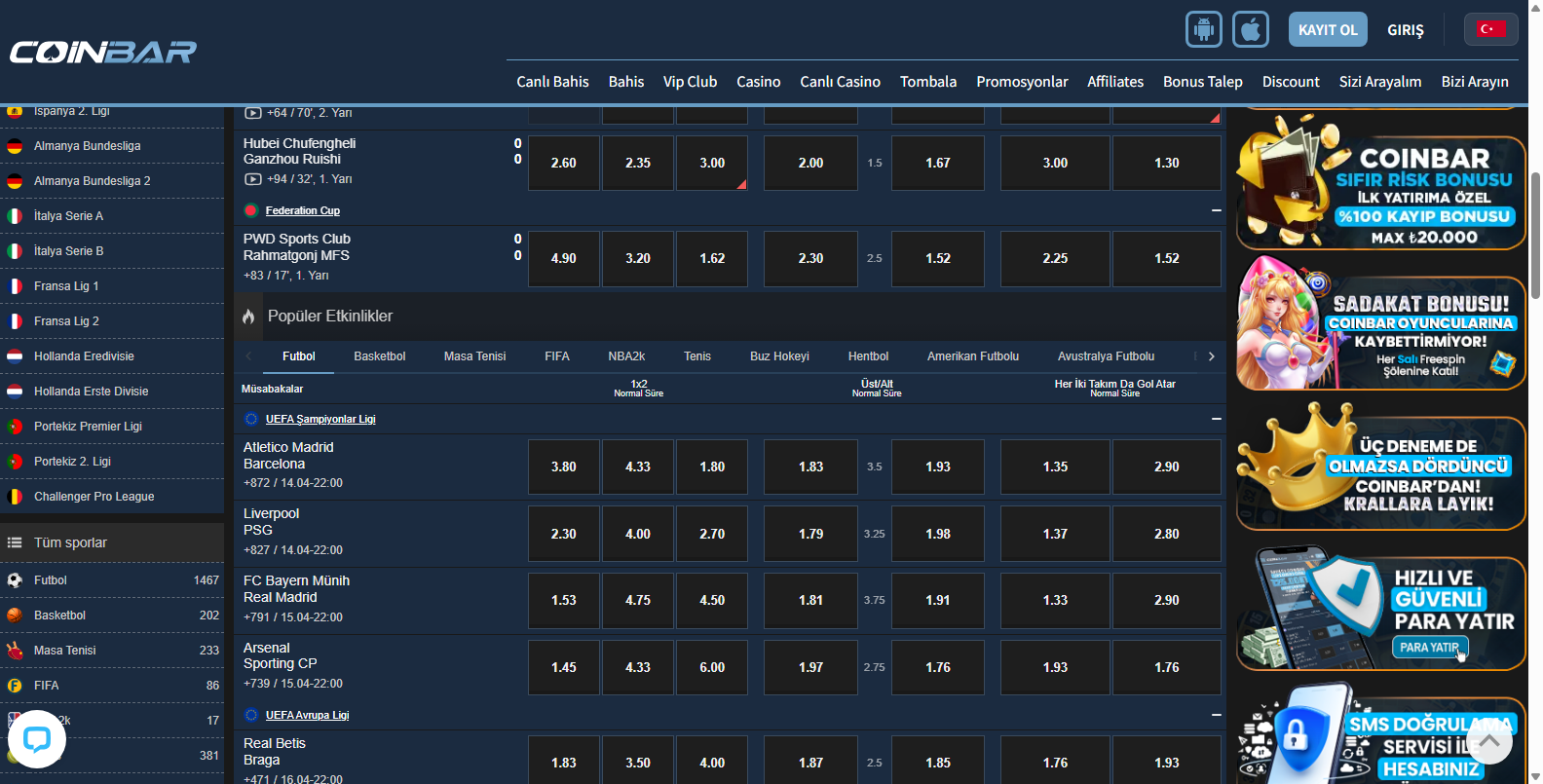Collapse the UEFA Avrupa Ligi section
1543x784 pixels.
(1216, 715)
